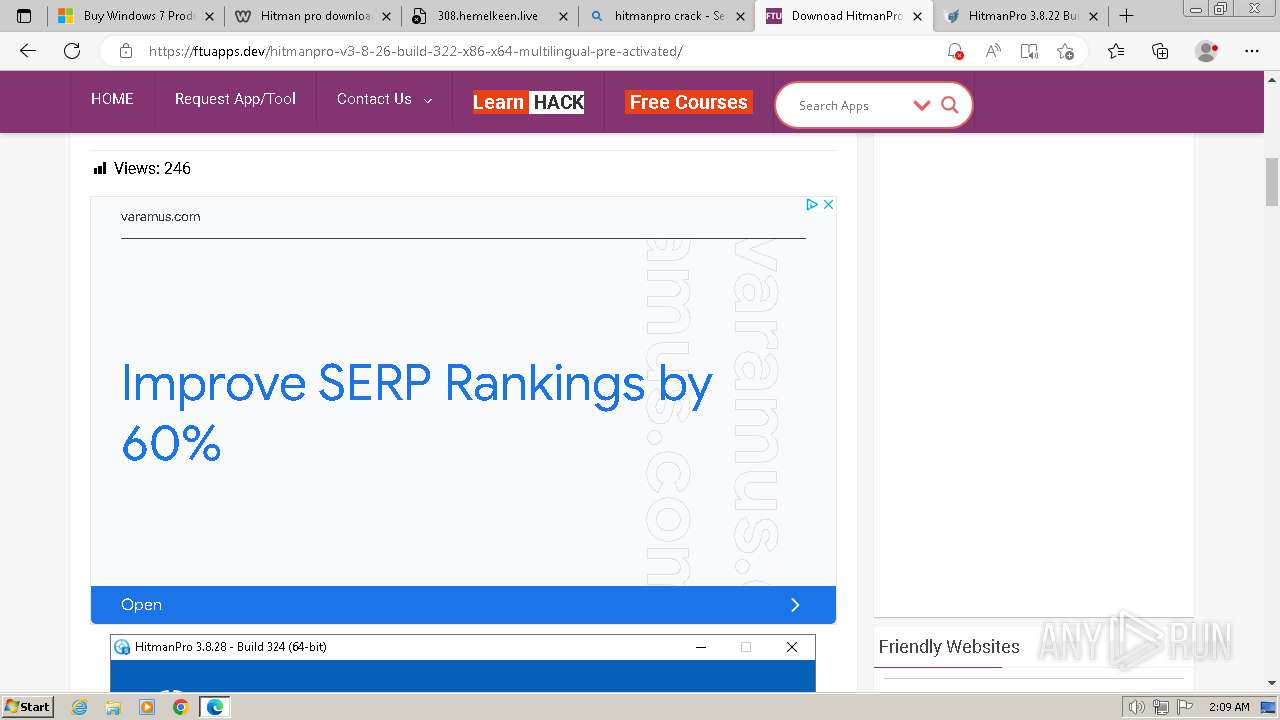Open the AdChoices info icon
This screenshot has height=720, width=1280.
pos(812,204)
